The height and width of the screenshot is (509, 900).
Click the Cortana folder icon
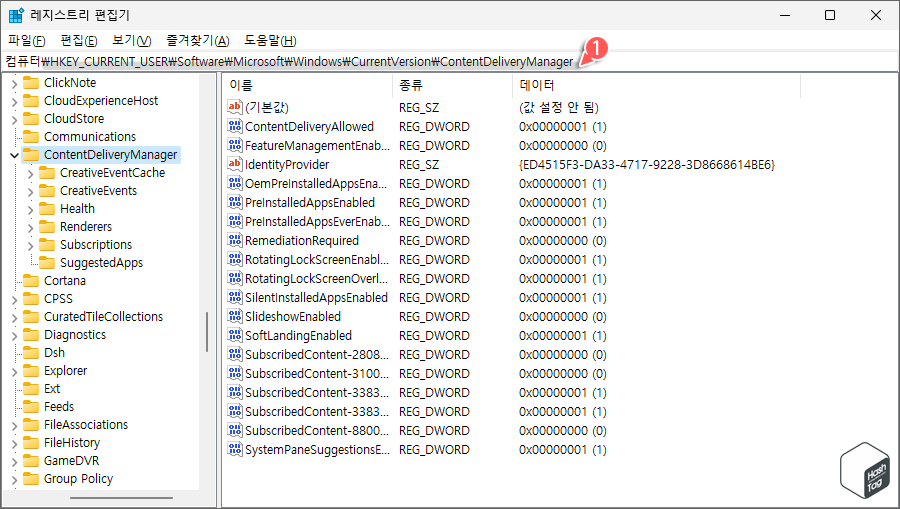[30, 281]
